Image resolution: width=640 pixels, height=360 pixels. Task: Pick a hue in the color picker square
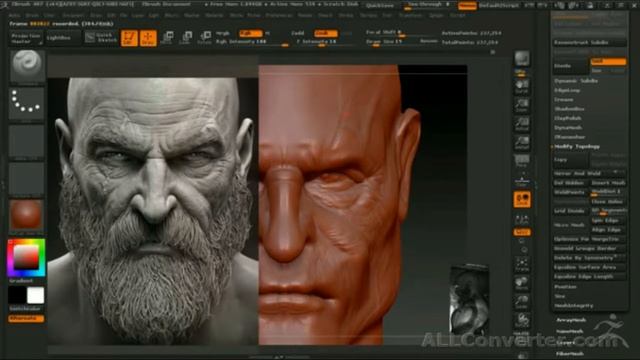(27, 258)
